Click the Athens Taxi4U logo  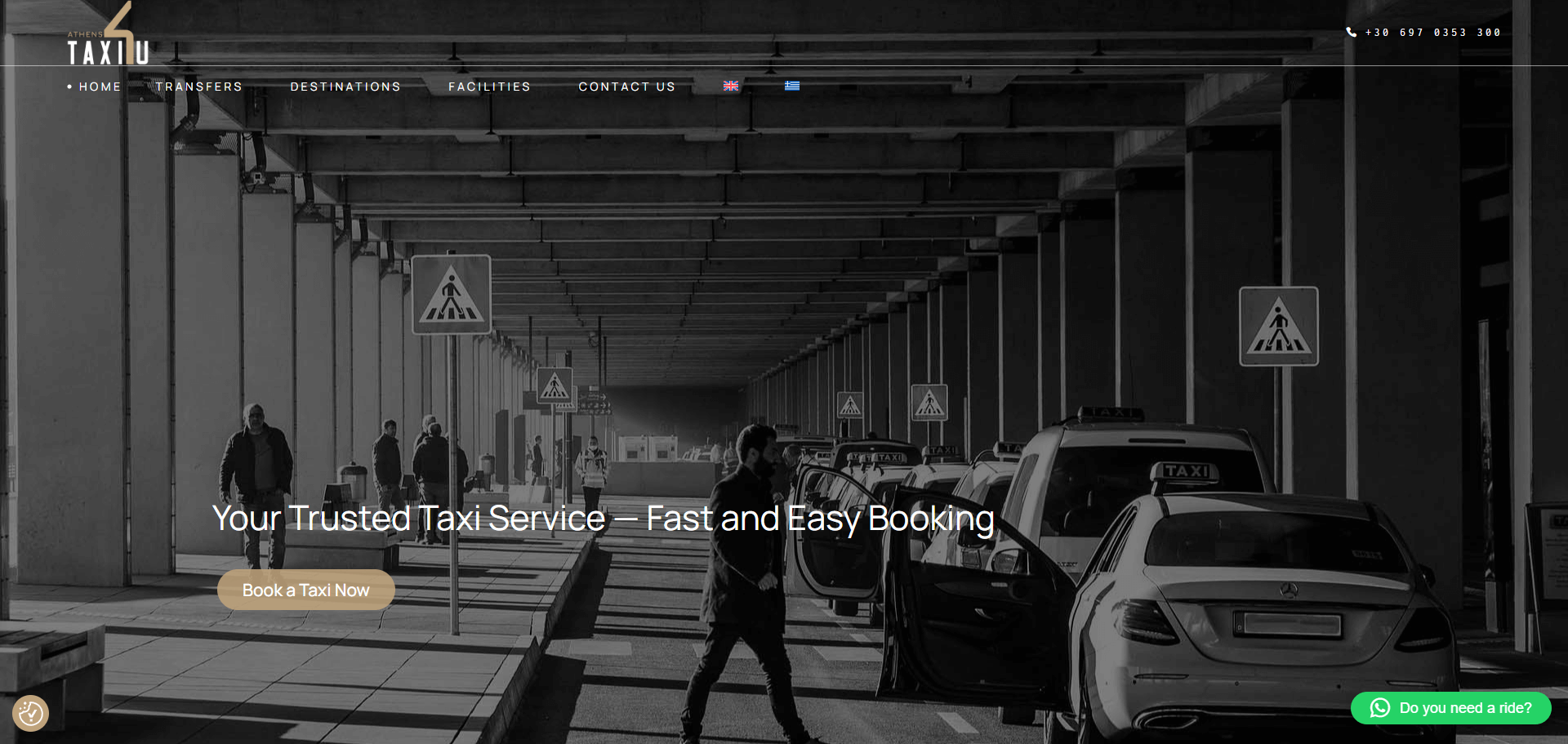click(108, 37)
